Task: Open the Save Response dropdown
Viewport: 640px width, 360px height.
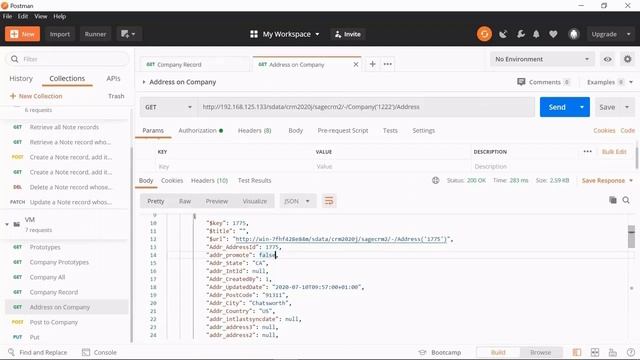Action: click(x=607, y=180)
